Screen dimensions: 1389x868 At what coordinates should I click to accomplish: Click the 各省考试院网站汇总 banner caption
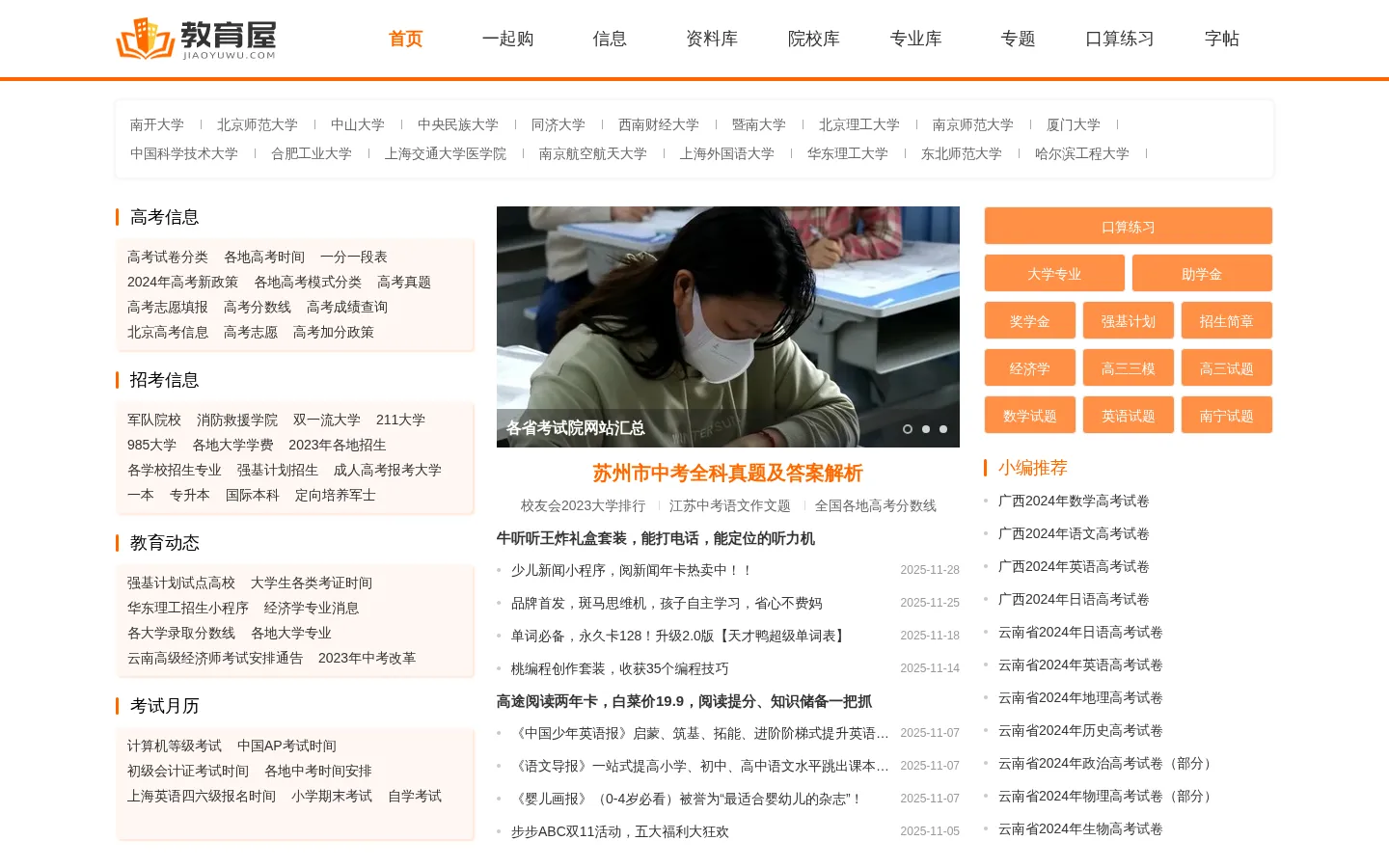pos(576,428)
